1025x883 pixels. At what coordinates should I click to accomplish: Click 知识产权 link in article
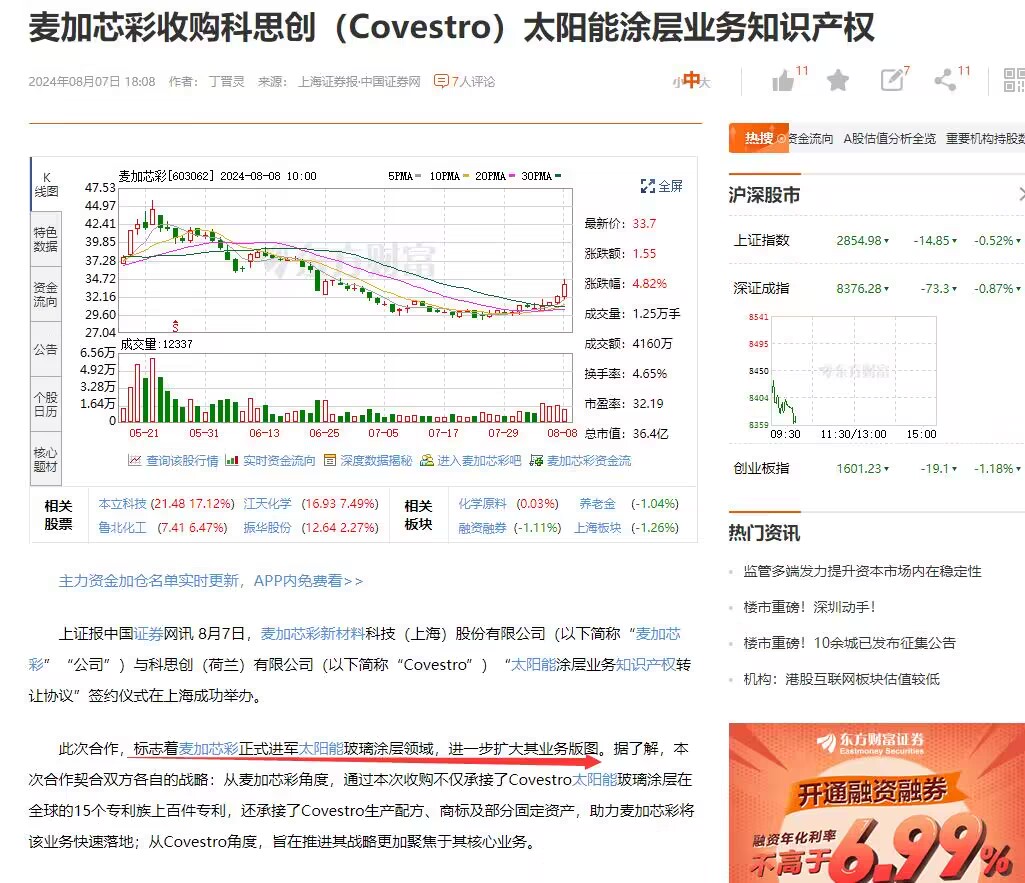point(646,664)
